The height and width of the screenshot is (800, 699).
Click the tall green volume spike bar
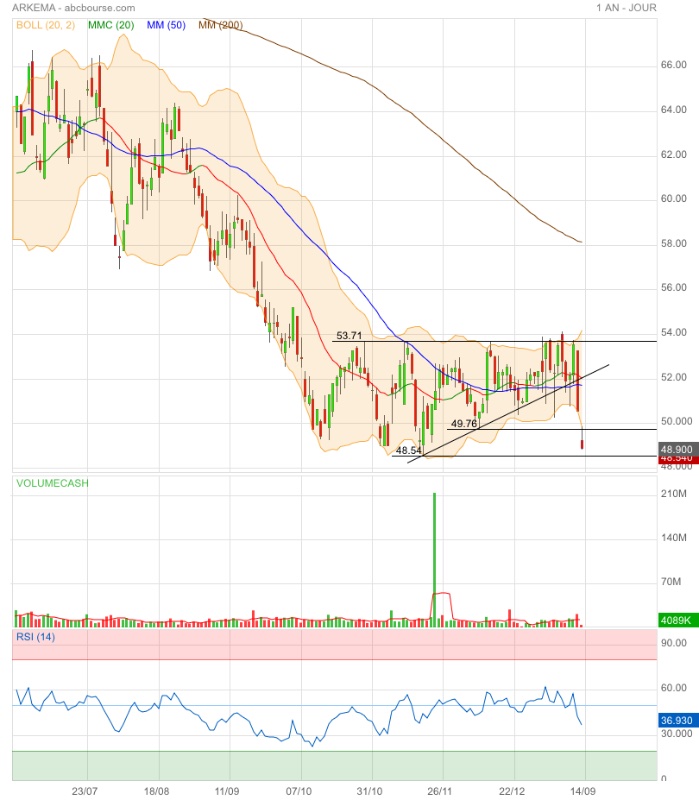click(x=435, y=559)
